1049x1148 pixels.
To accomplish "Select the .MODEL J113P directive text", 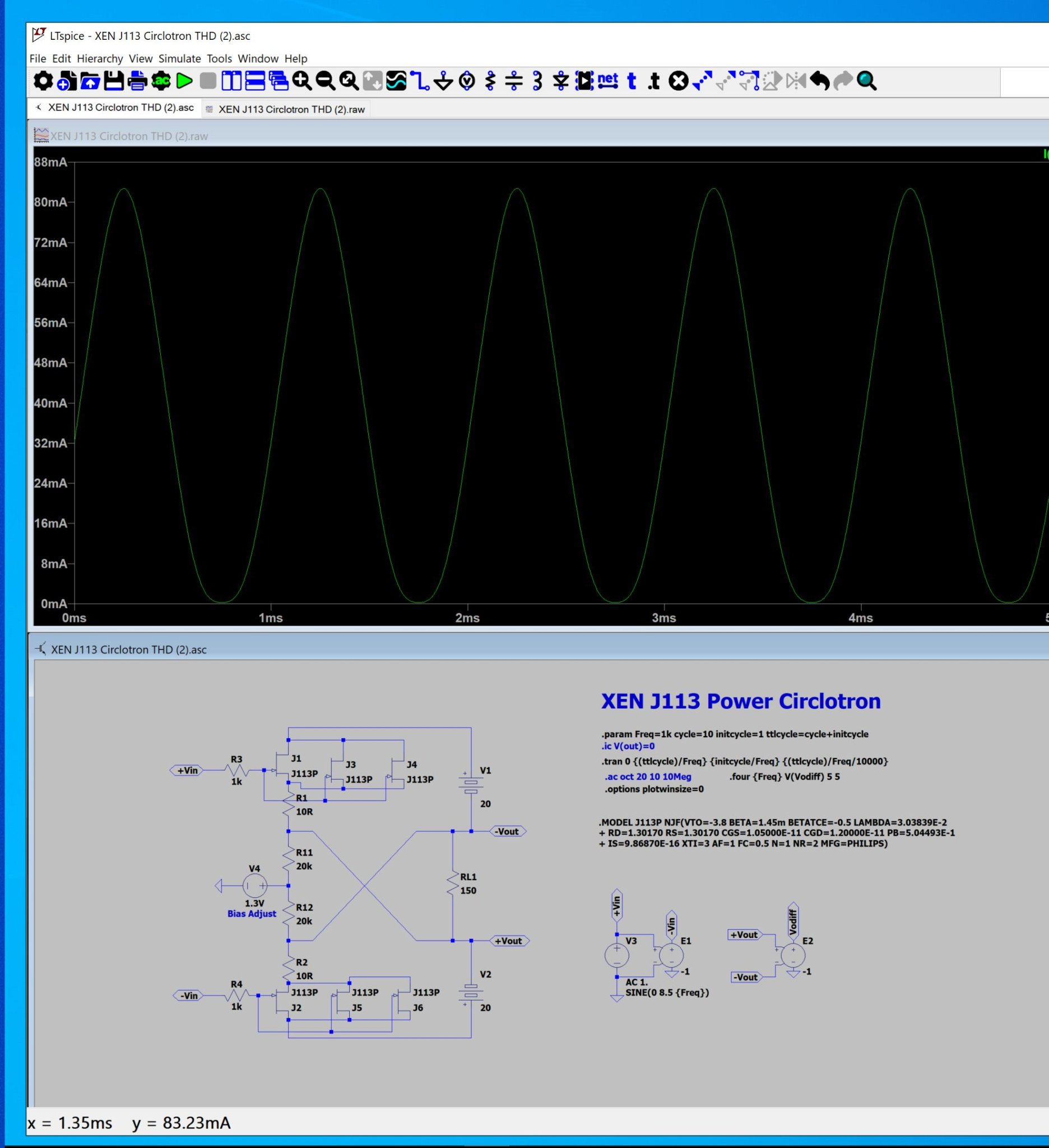I will point(776,833).
